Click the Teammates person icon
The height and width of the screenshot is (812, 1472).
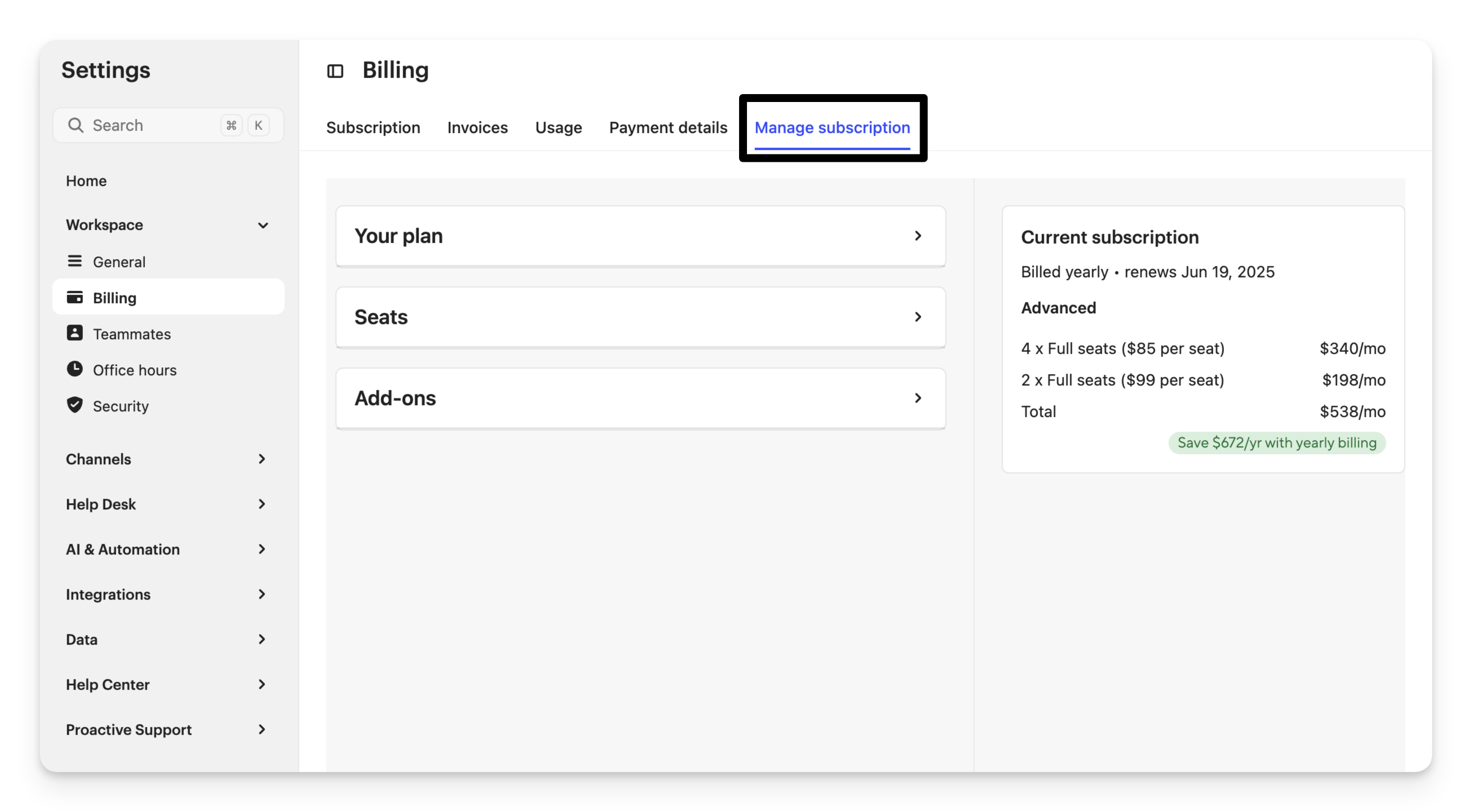(74, 333)
